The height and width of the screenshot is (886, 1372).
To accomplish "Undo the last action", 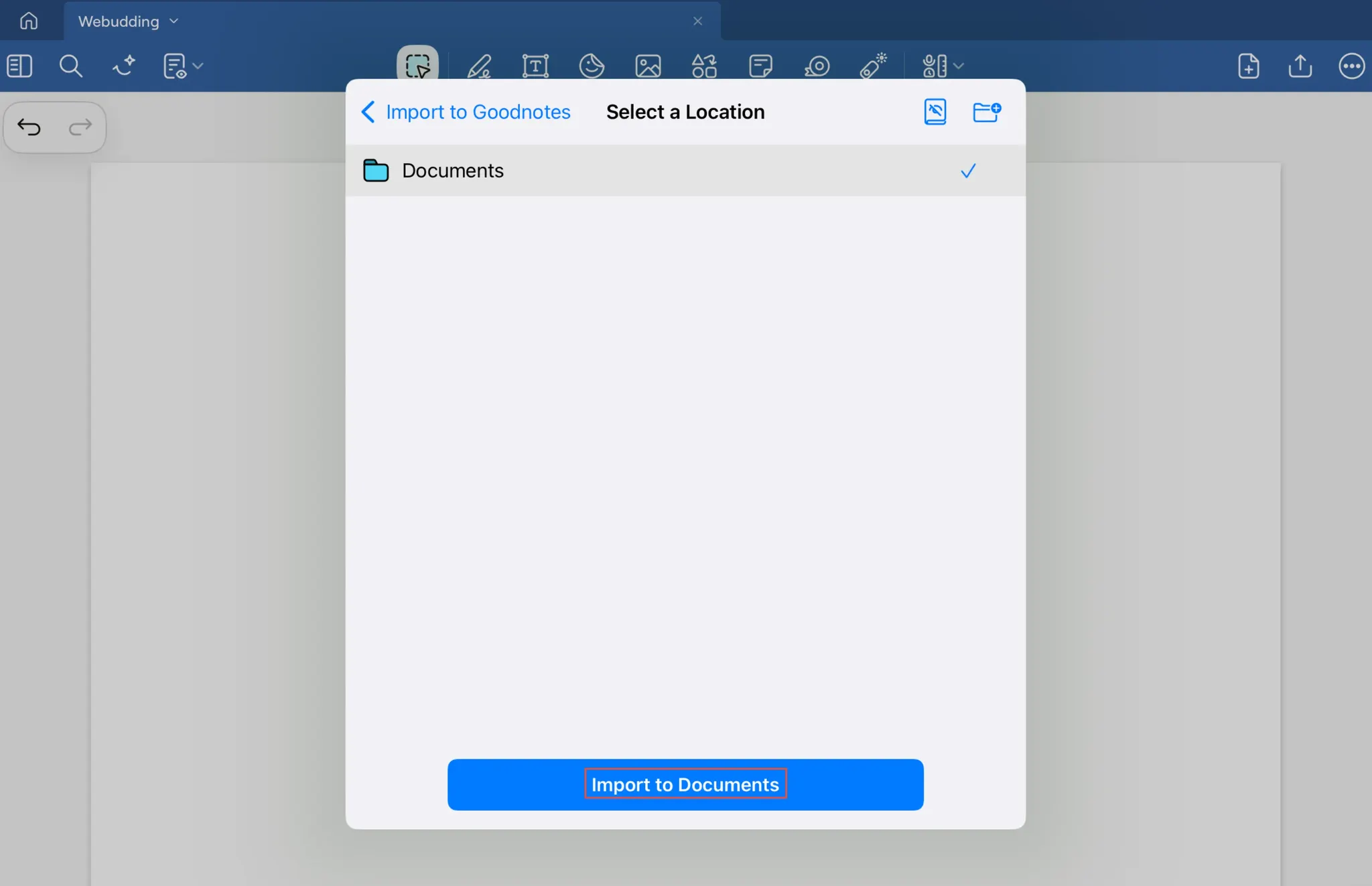I will pos(29,127).
